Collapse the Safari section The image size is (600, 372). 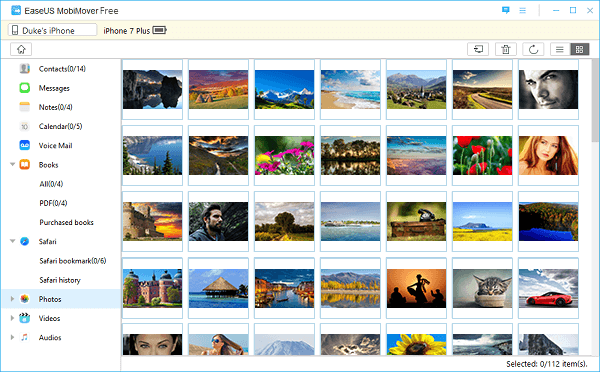12,241
